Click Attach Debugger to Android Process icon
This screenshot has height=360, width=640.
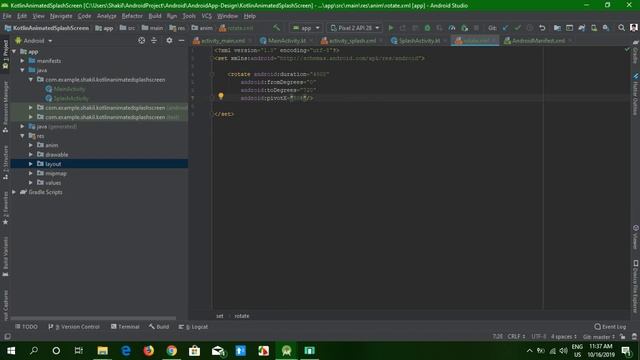coord(464,28)
